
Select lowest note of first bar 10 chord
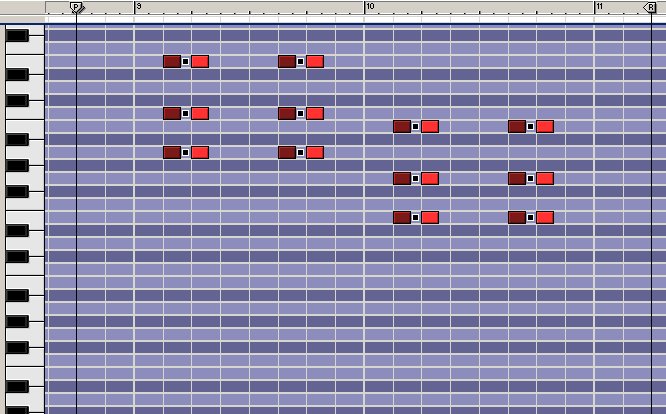click(x=402, y=217)
